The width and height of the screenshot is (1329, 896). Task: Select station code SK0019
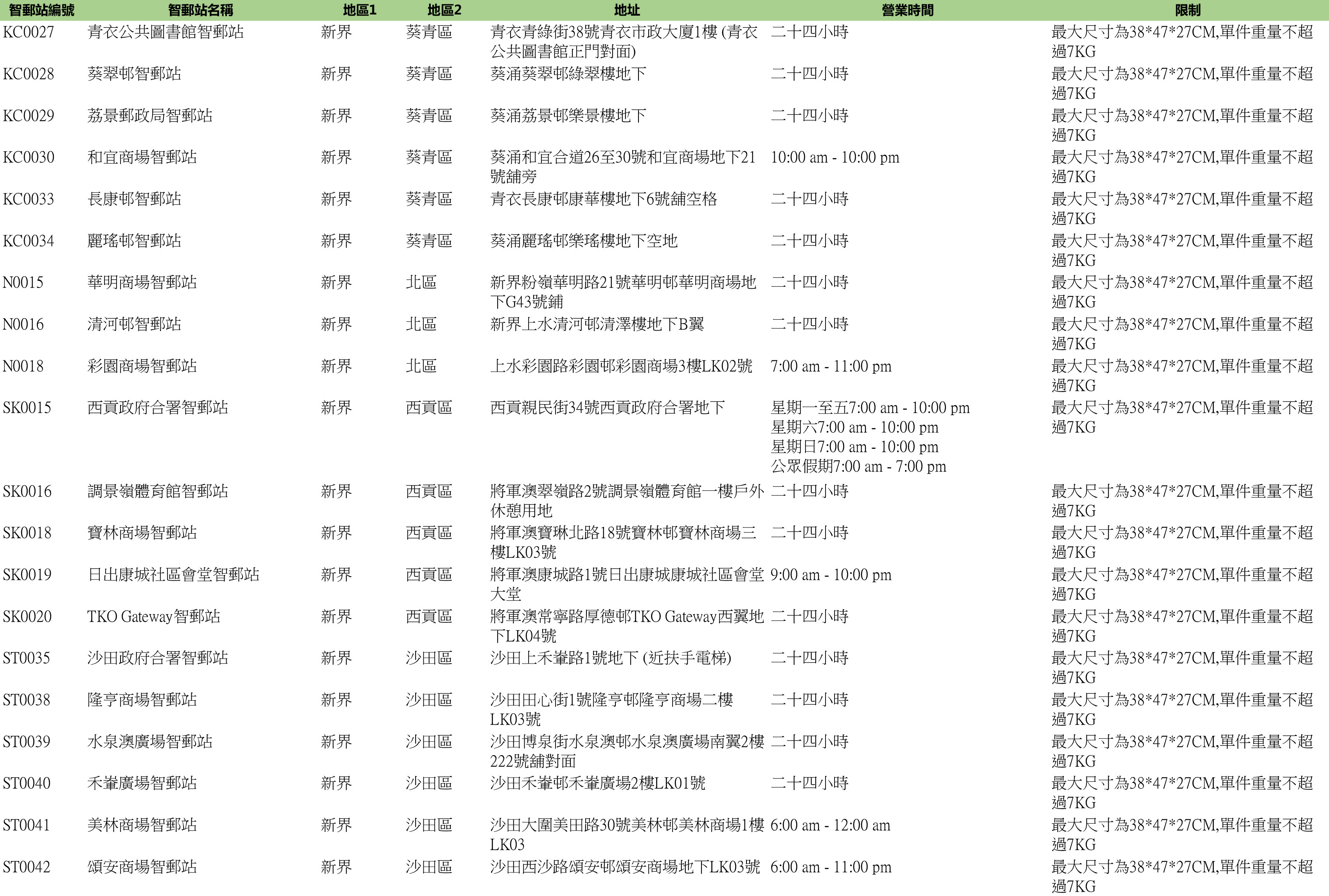click(x=27, y=574)
